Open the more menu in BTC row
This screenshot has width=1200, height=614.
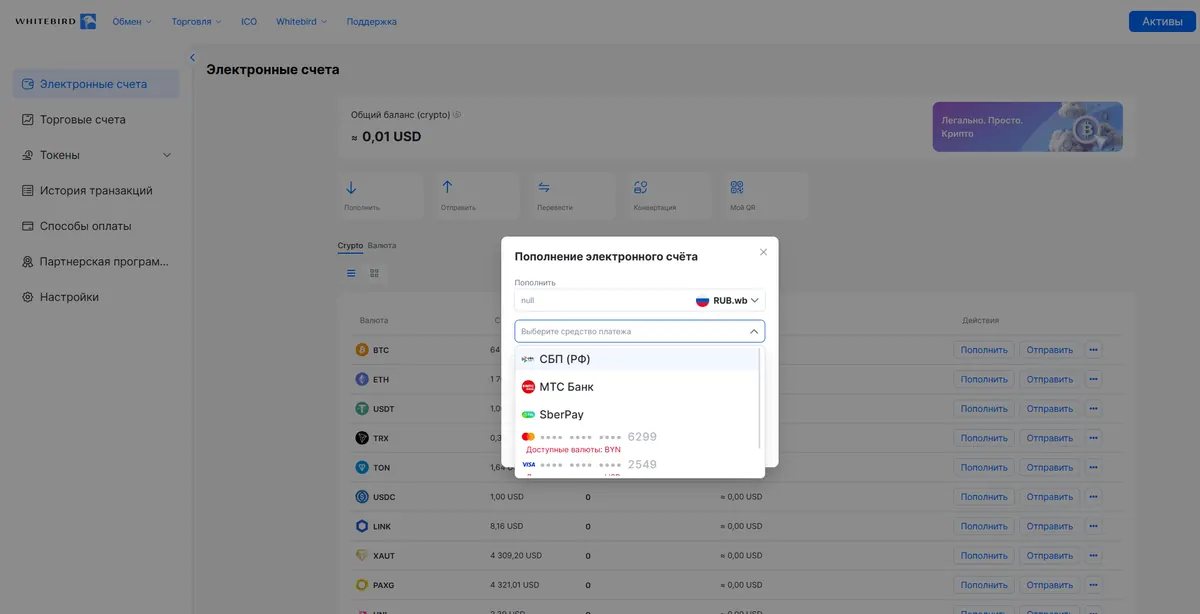pos(1093,350)
